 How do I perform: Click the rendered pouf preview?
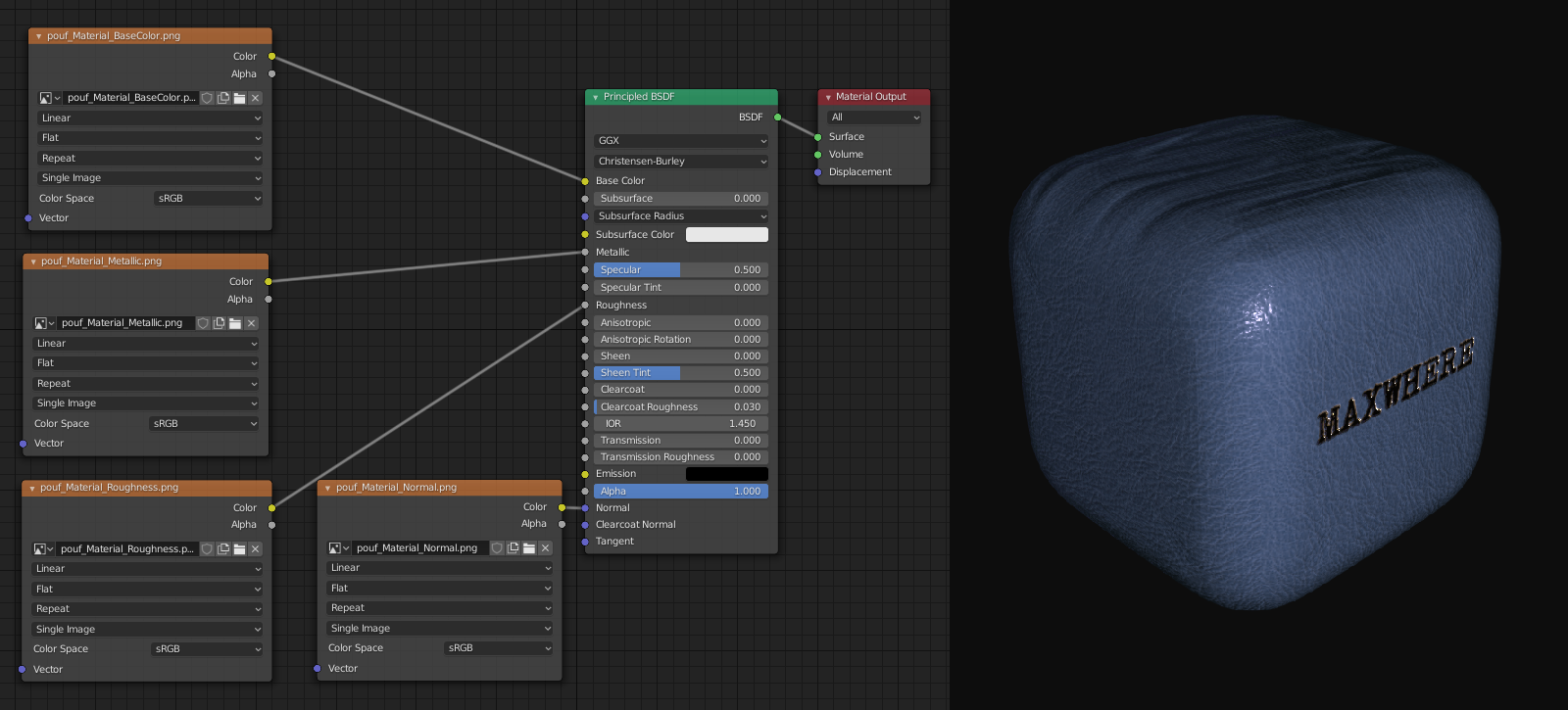click(1254, 362)
